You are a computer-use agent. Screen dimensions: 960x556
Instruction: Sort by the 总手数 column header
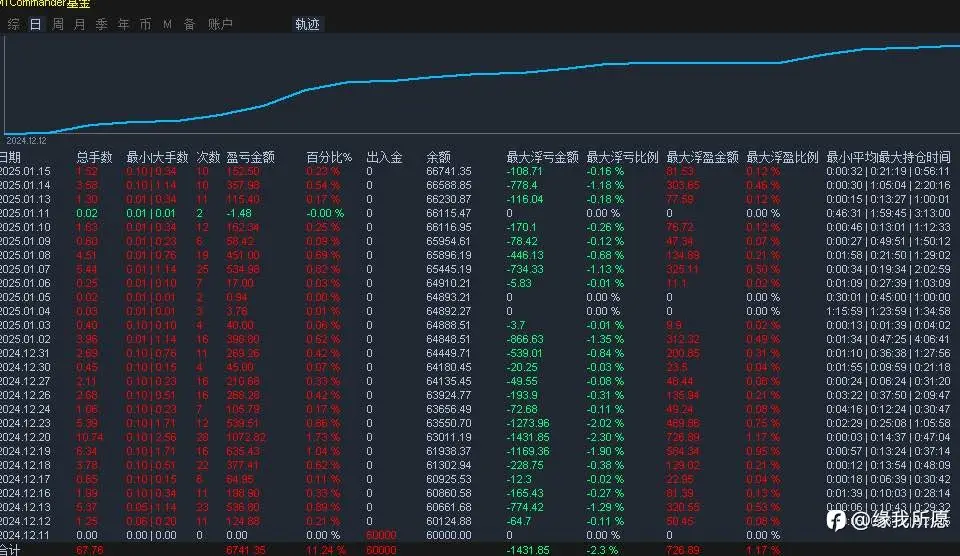(94, 157)
